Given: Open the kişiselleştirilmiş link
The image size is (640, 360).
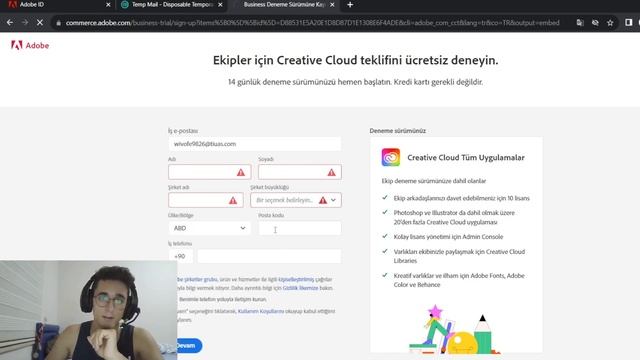Looking at the screenshot, I should coord(296,279).
